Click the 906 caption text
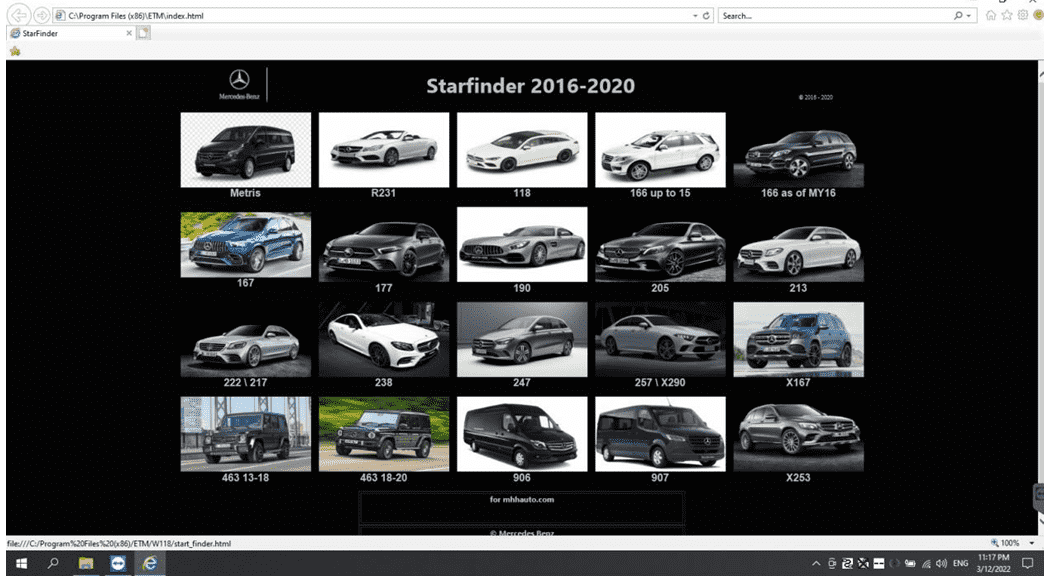The width and height of the screenshot is (1044, 576). point(522,477)
